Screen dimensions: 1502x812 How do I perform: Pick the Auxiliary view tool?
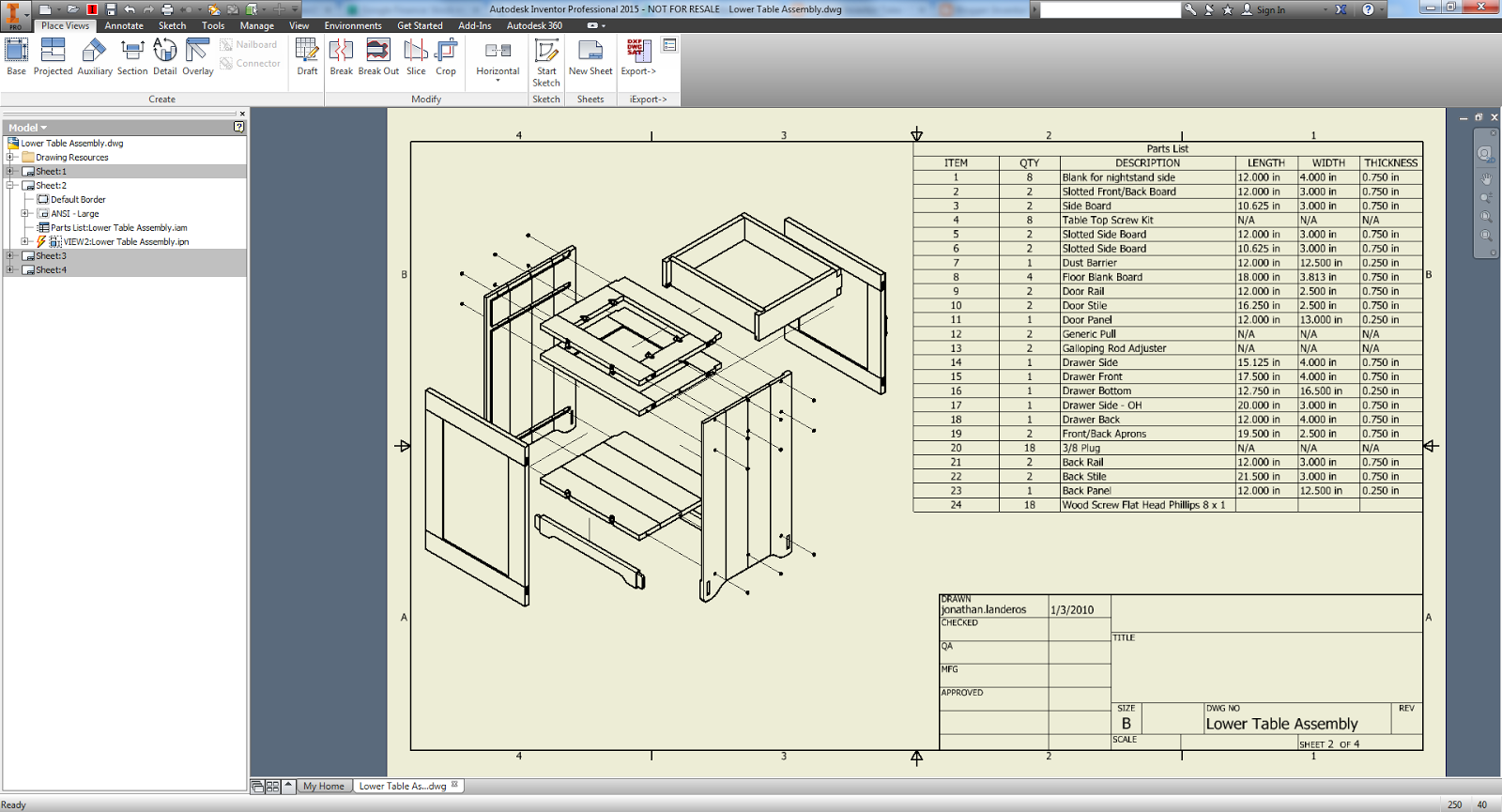[95, 57]
